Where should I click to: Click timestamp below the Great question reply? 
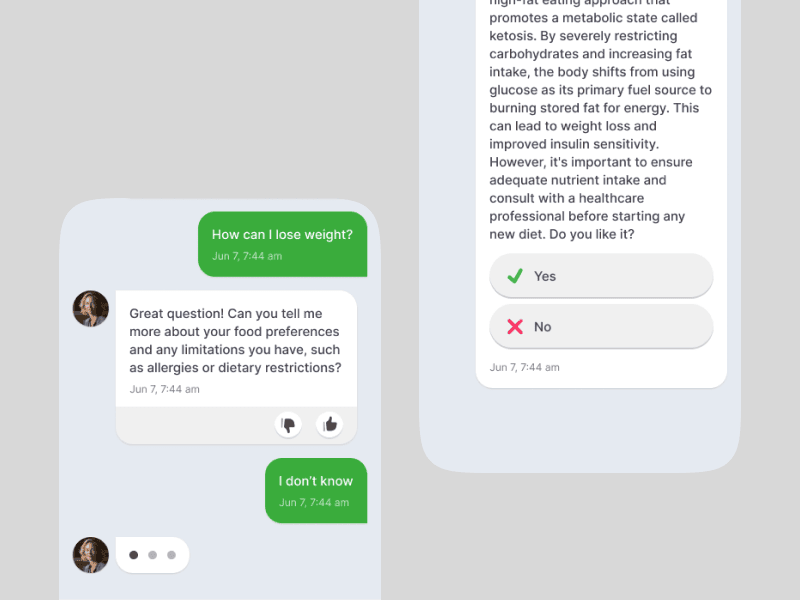tap(164, 389)
